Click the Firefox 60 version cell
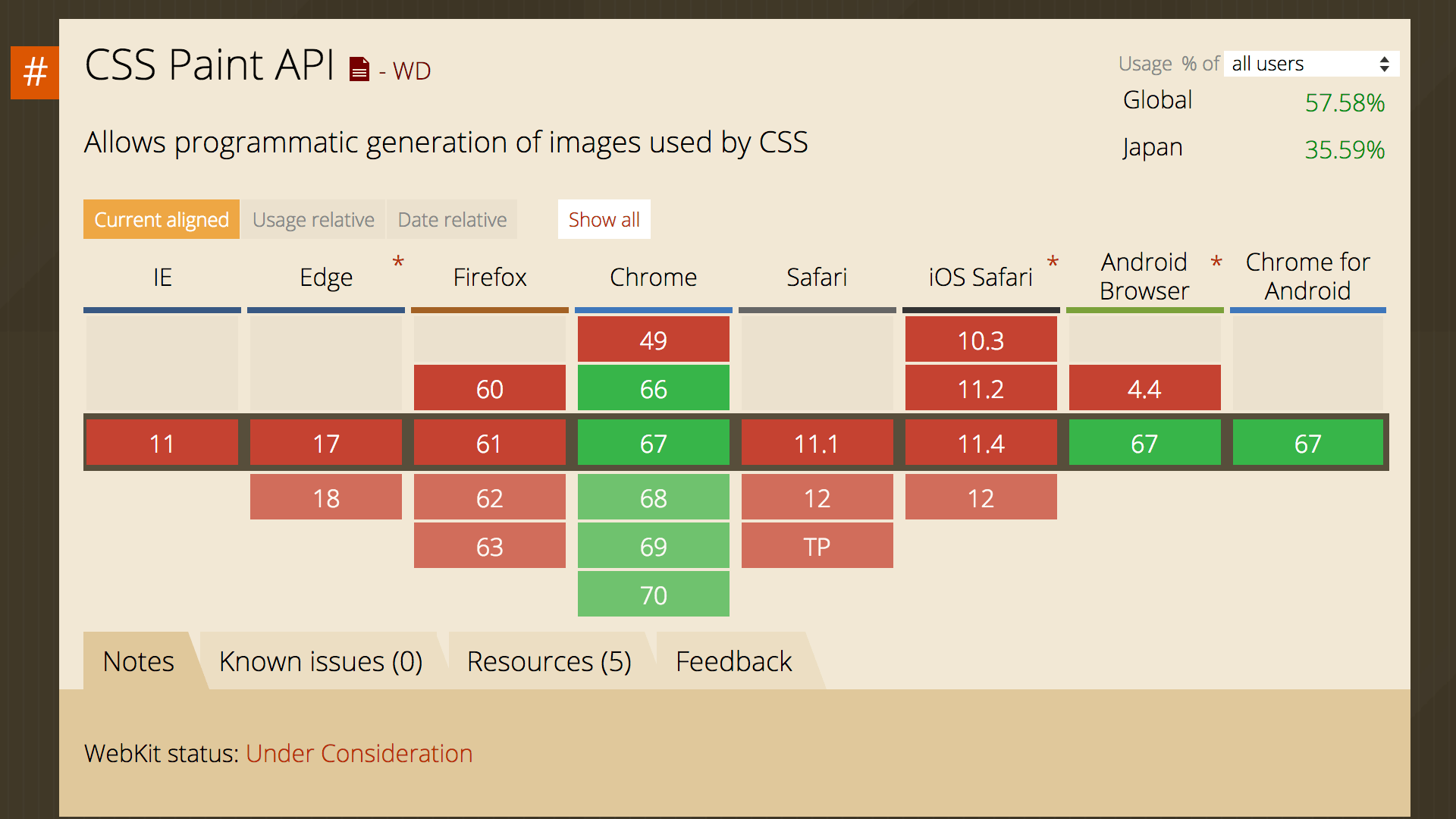Image resolution: width=1456 pixels, height=819 pixels. click(489, 388)
